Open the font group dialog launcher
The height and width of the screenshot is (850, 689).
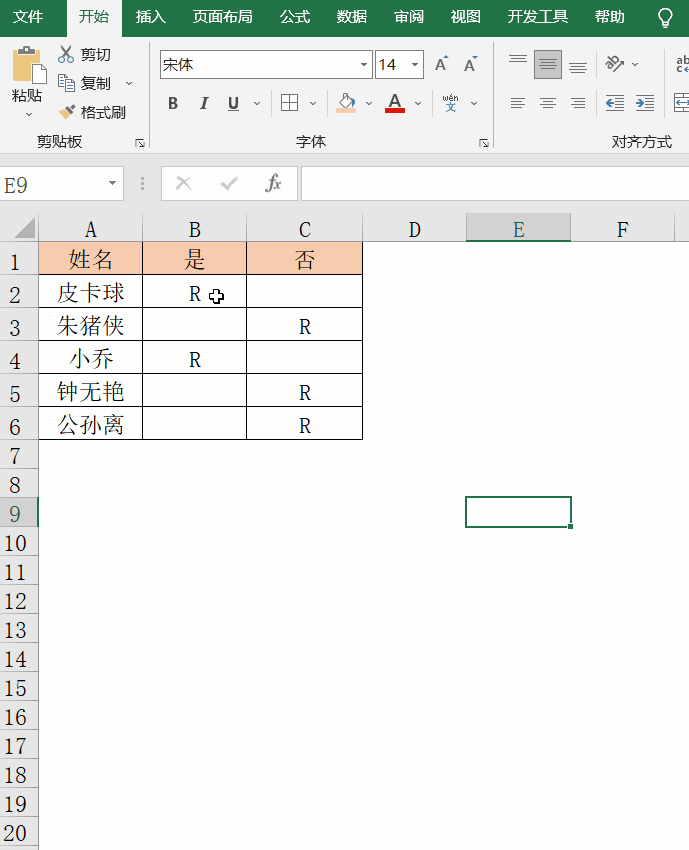[484, 143]
